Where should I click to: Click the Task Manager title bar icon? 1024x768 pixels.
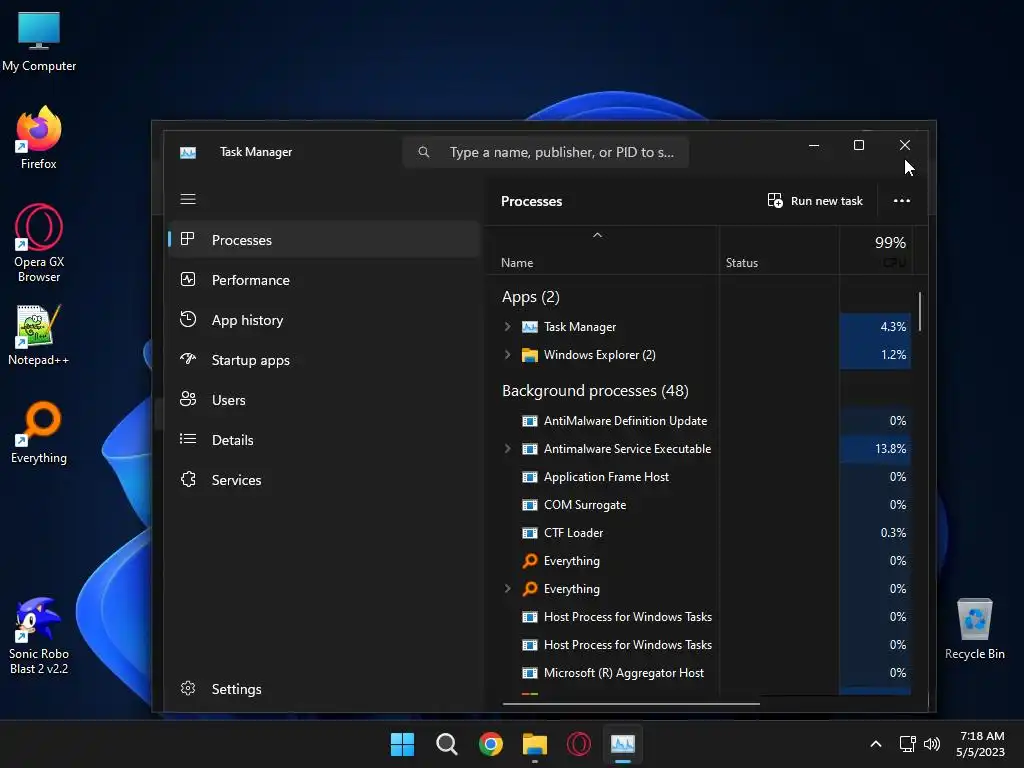point(188,152)
